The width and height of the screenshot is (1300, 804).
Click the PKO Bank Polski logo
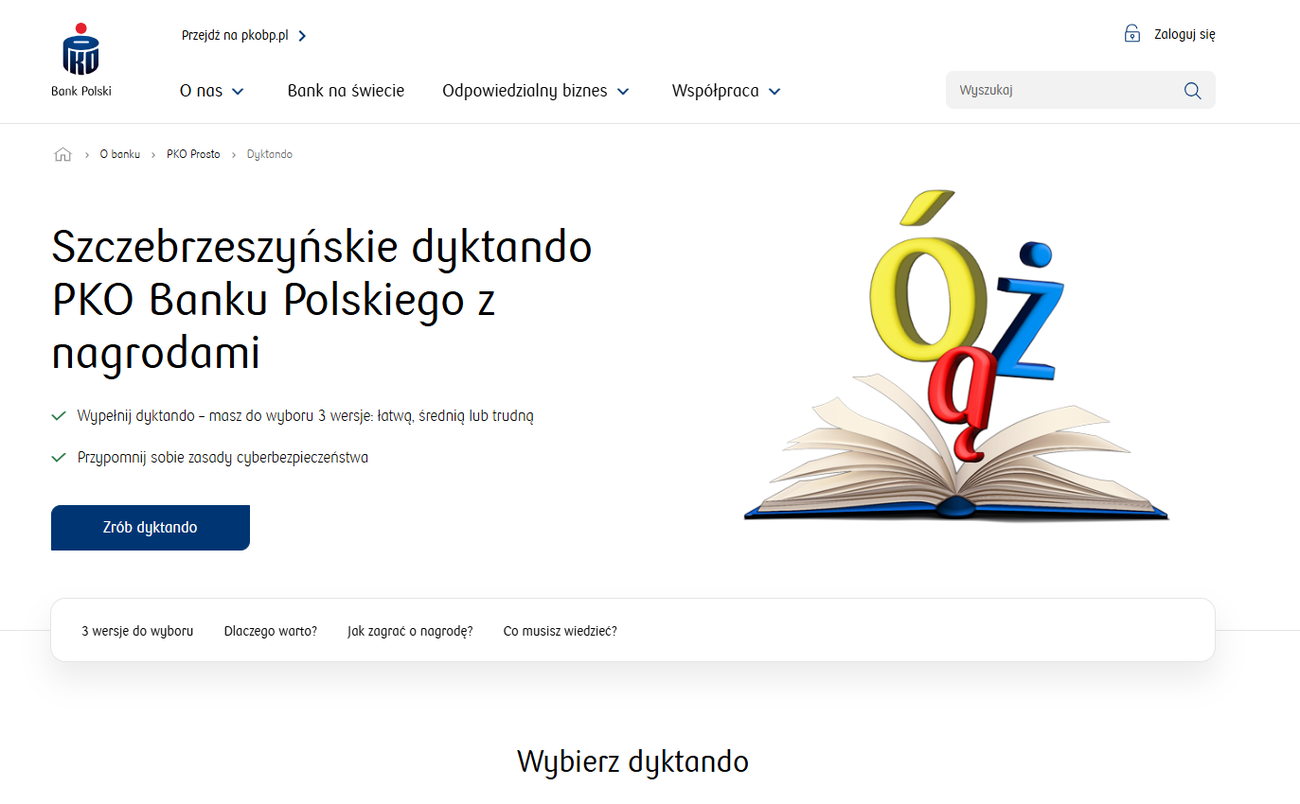tap(81, 60)
